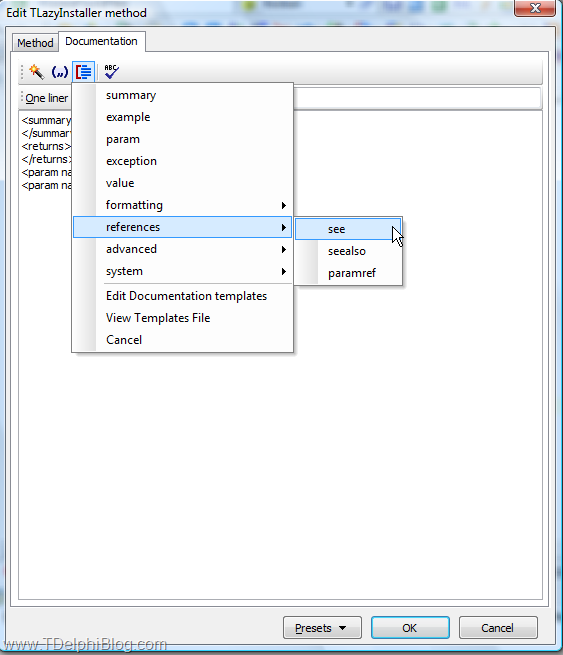Open the Presets dropdown button
The image size is (563, 655).
(x=322, y=627)
